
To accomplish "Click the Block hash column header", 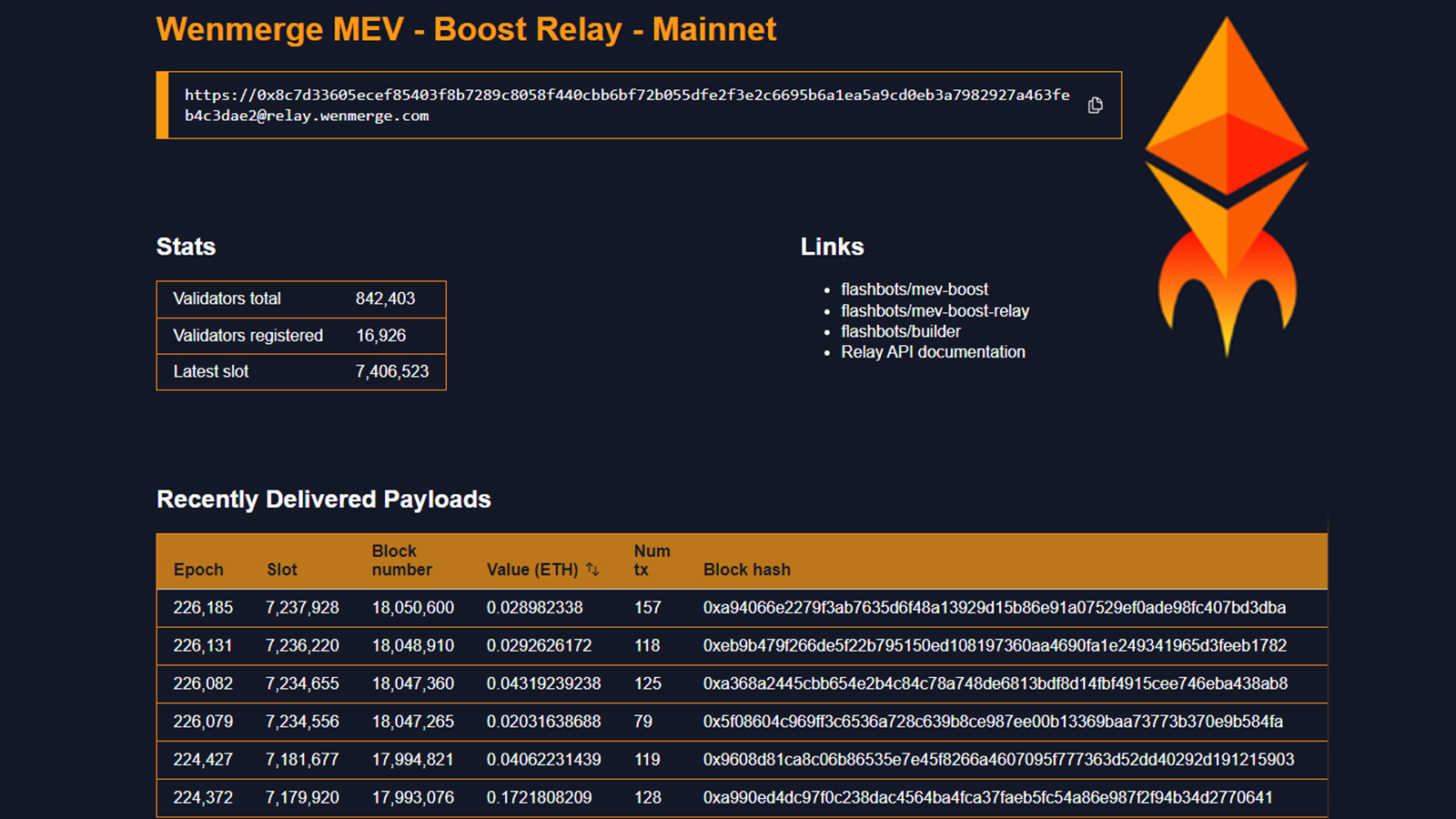I will 747,570.
